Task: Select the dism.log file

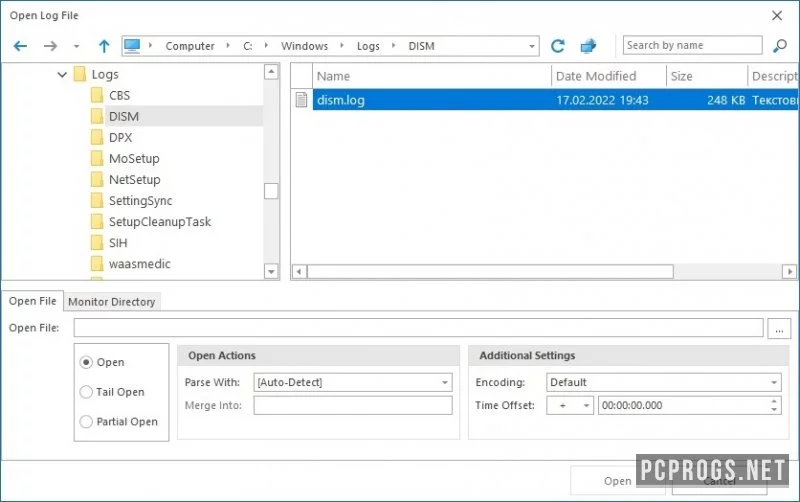Action: click(555, 100)
